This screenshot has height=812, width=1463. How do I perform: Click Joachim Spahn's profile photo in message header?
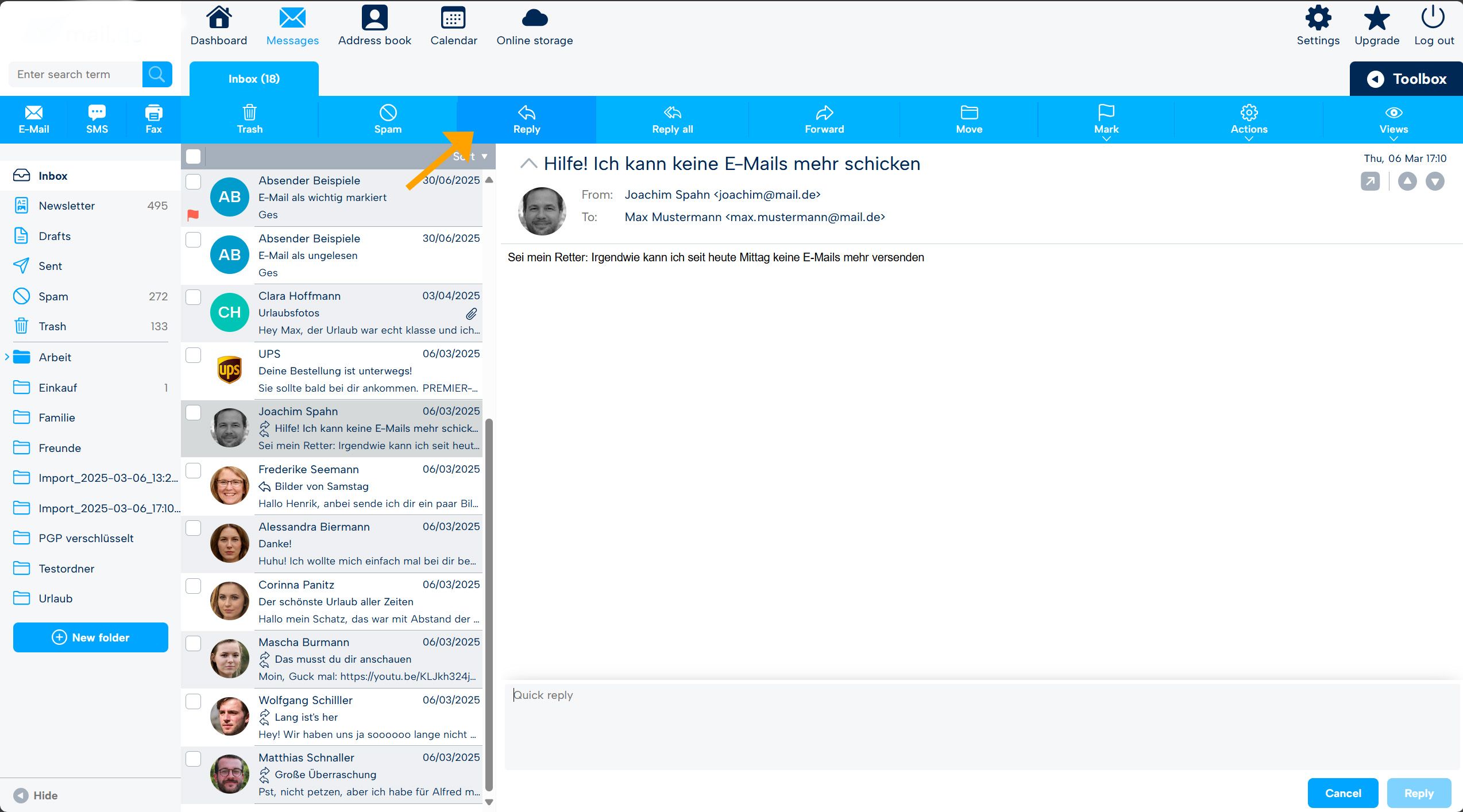pos(542,211)
